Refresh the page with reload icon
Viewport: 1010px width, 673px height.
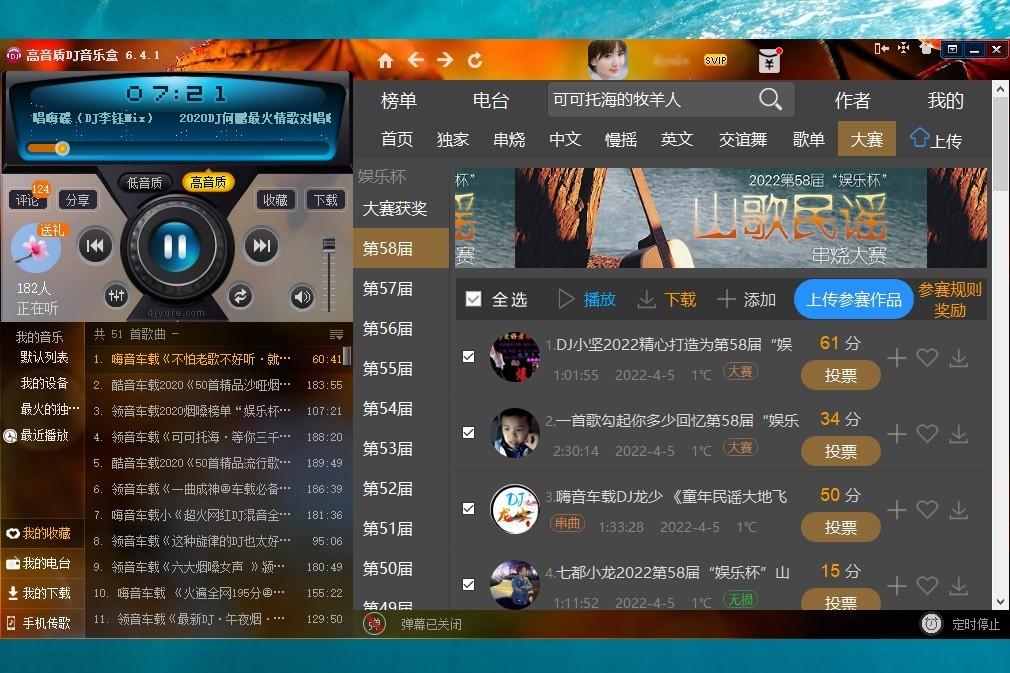pyautogui.click(x=475, y=60)
